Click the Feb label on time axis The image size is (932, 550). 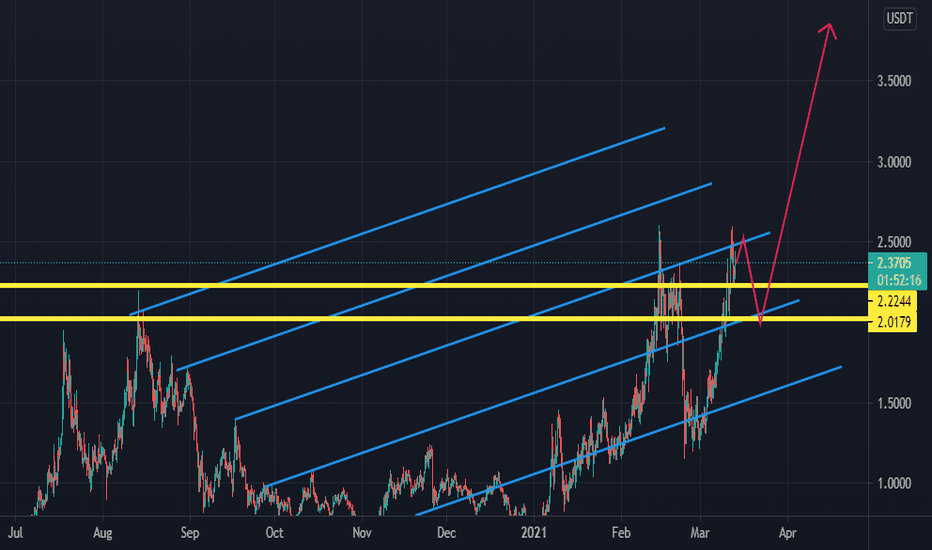(x=621, y=533)
